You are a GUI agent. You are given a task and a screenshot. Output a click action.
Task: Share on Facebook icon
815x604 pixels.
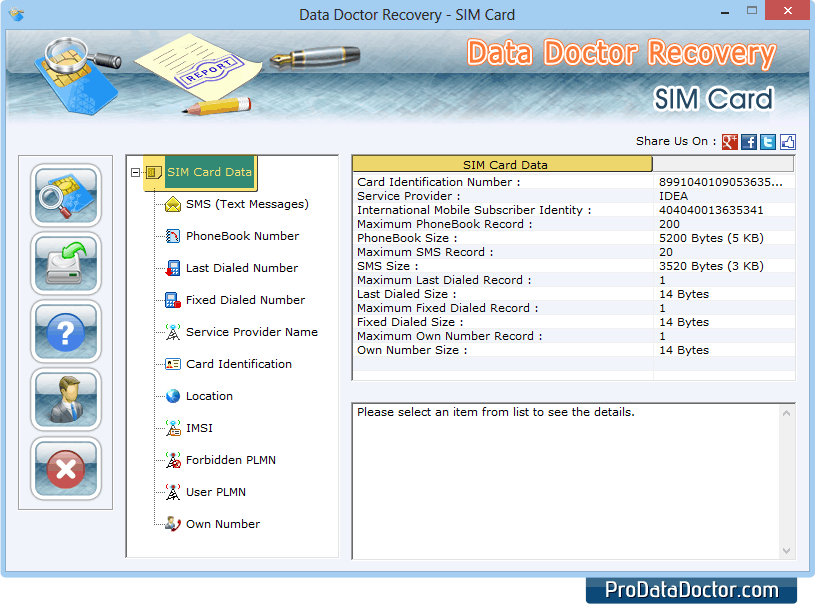pyautogui.click(x=749, y=141)
